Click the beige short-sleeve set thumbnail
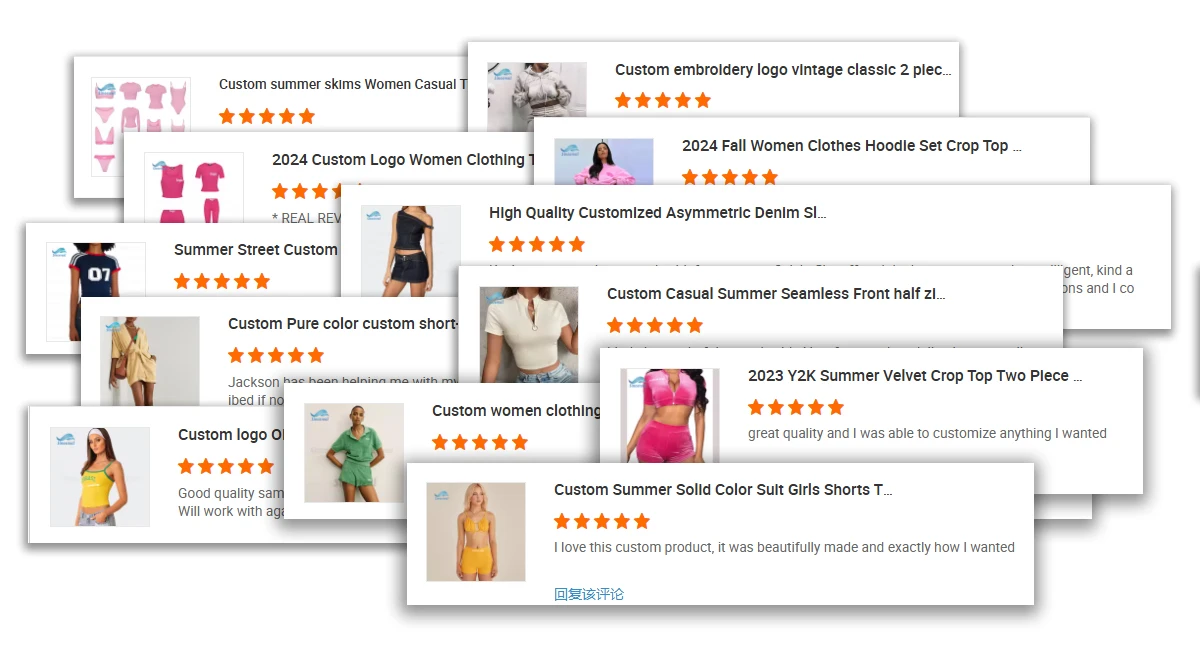 (x=150, y=361)
